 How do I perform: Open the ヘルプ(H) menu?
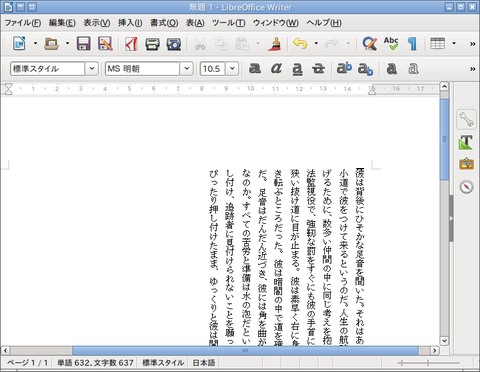[324, 23]
